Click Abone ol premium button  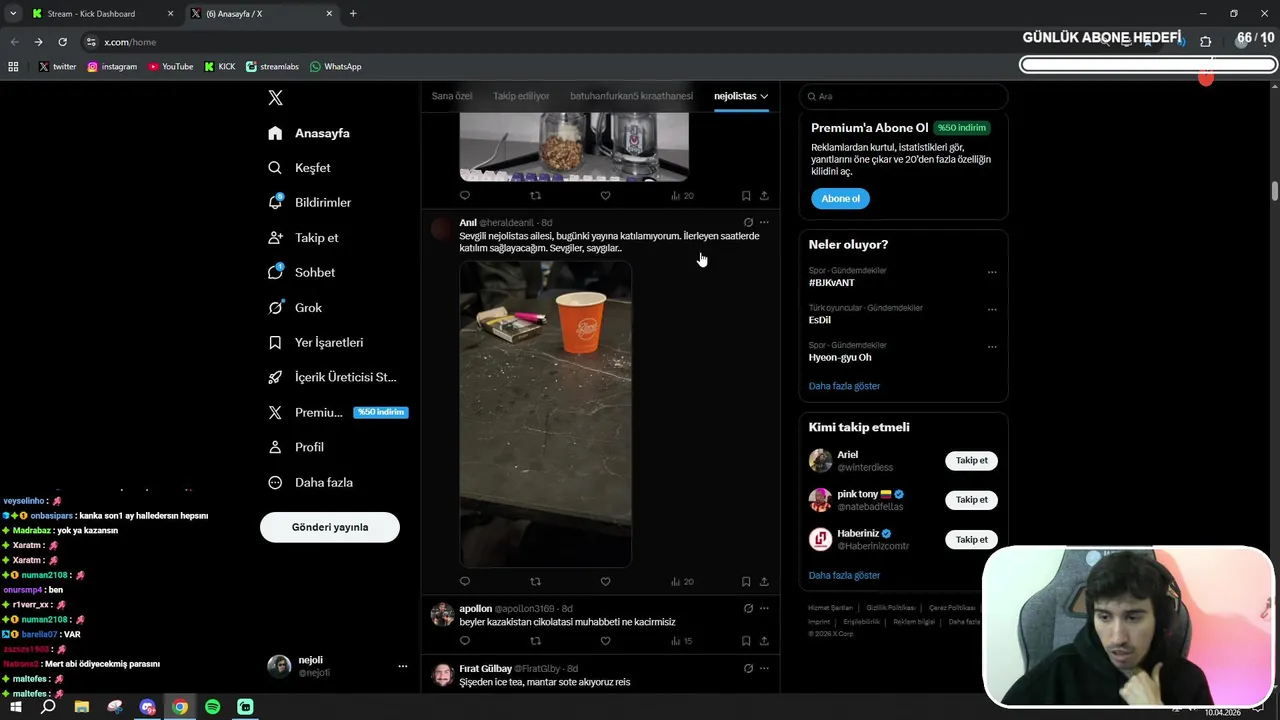click(840, 198)
